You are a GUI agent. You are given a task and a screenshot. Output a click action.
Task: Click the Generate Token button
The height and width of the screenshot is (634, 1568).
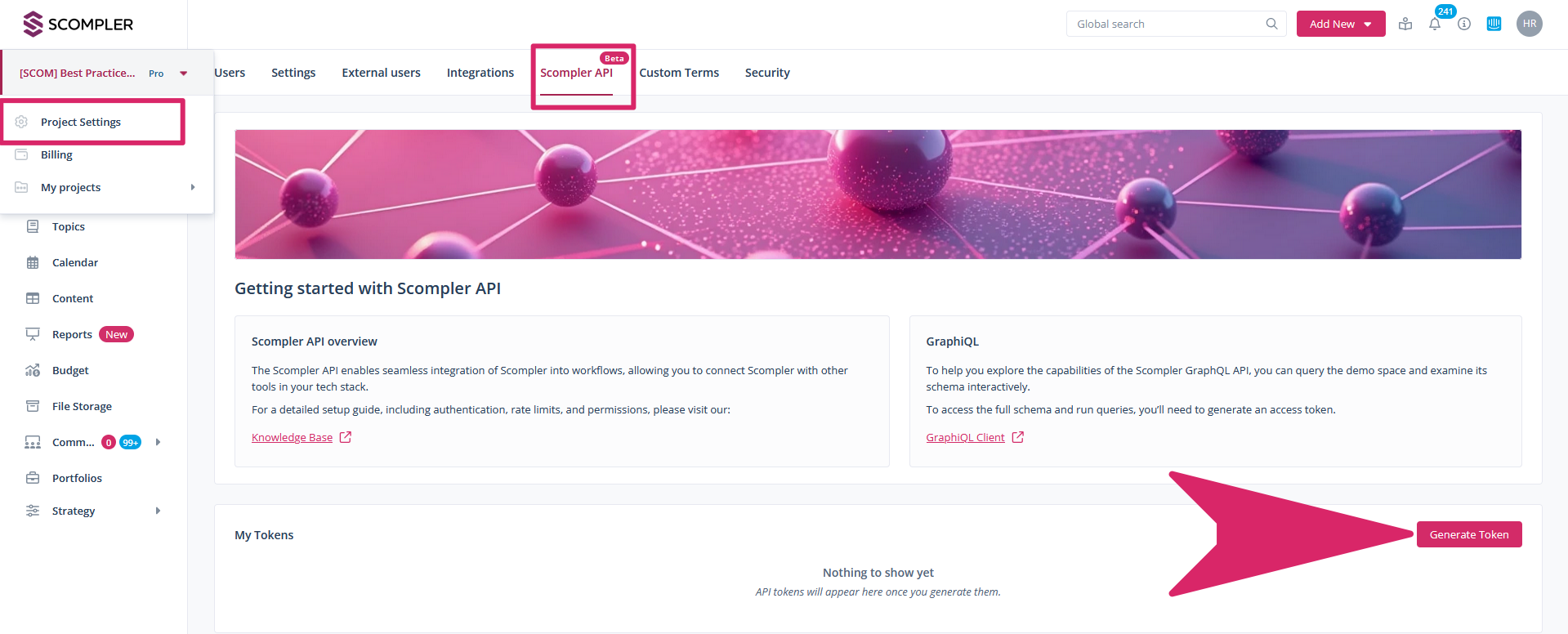[x=1468, y=534]
